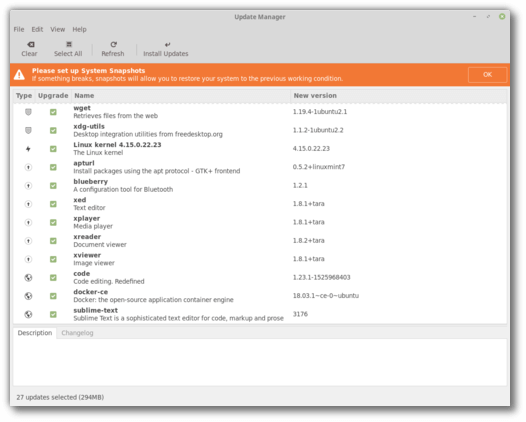This screenshot has height=422, width=526.
Task: Dismiss the snapshots warning with OK
Action: [x=487, y=75]
